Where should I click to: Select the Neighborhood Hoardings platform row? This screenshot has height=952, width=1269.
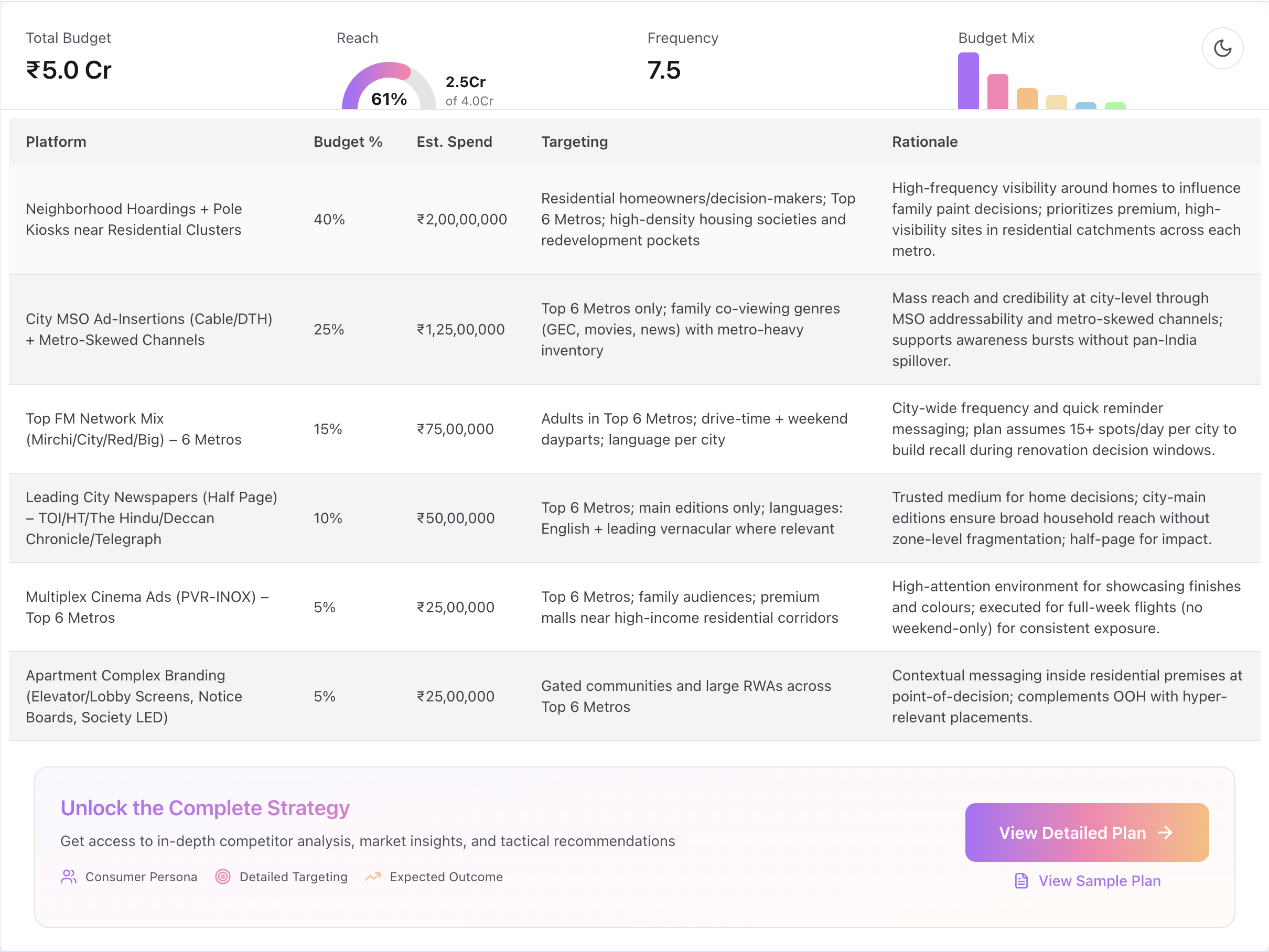click(134, 219)
